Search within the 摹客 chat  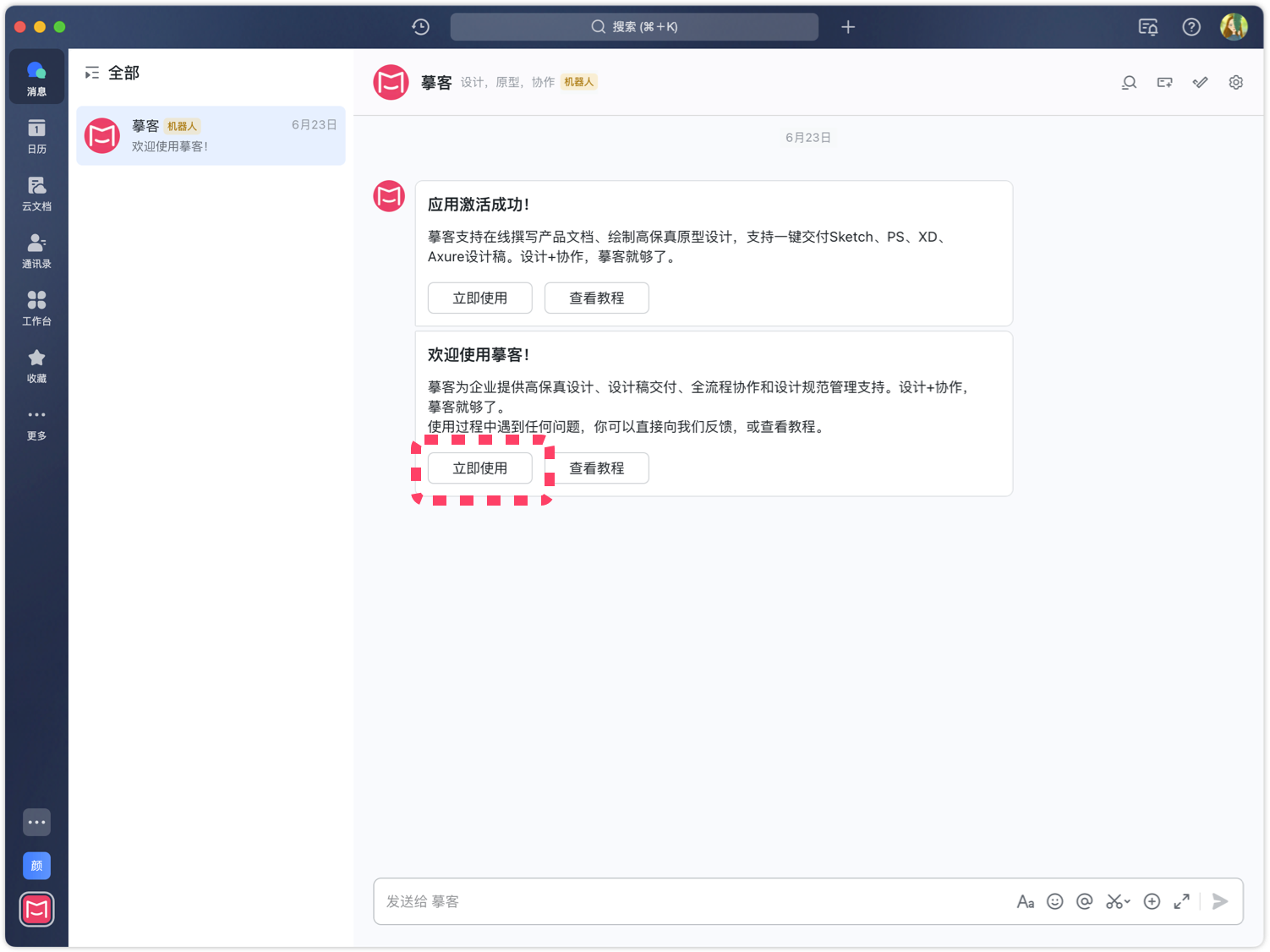click(1129, 83)
